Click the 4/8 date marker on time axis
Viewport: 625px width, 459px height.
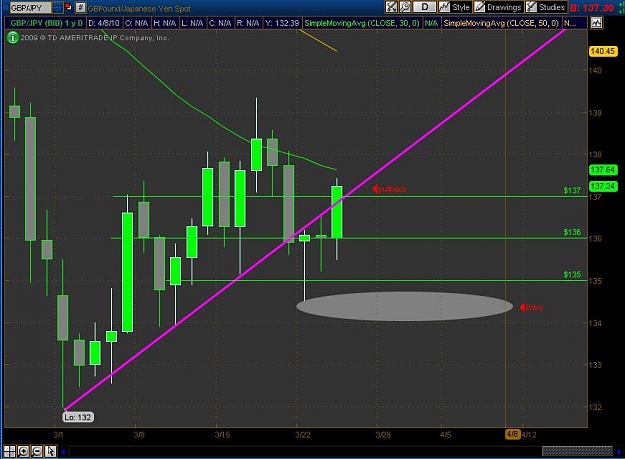[x=512, y=434]
